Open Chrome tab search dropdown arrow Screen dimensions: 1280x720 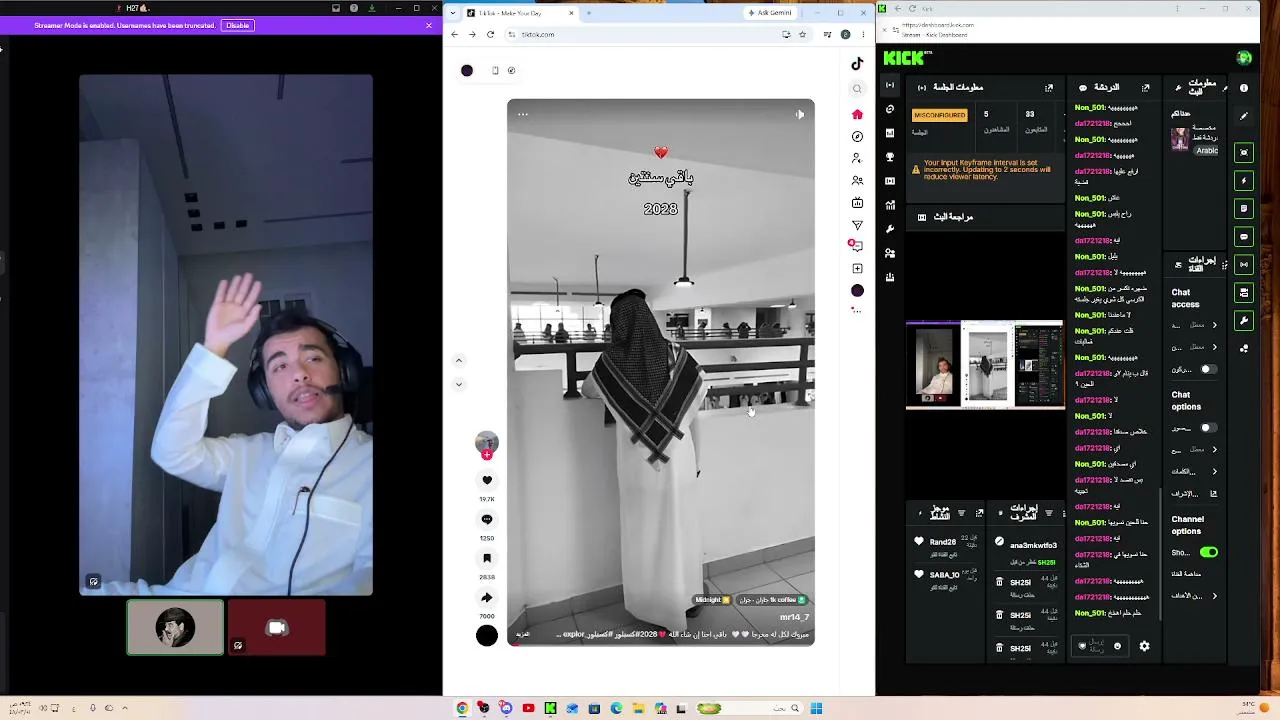click(453, 13)
